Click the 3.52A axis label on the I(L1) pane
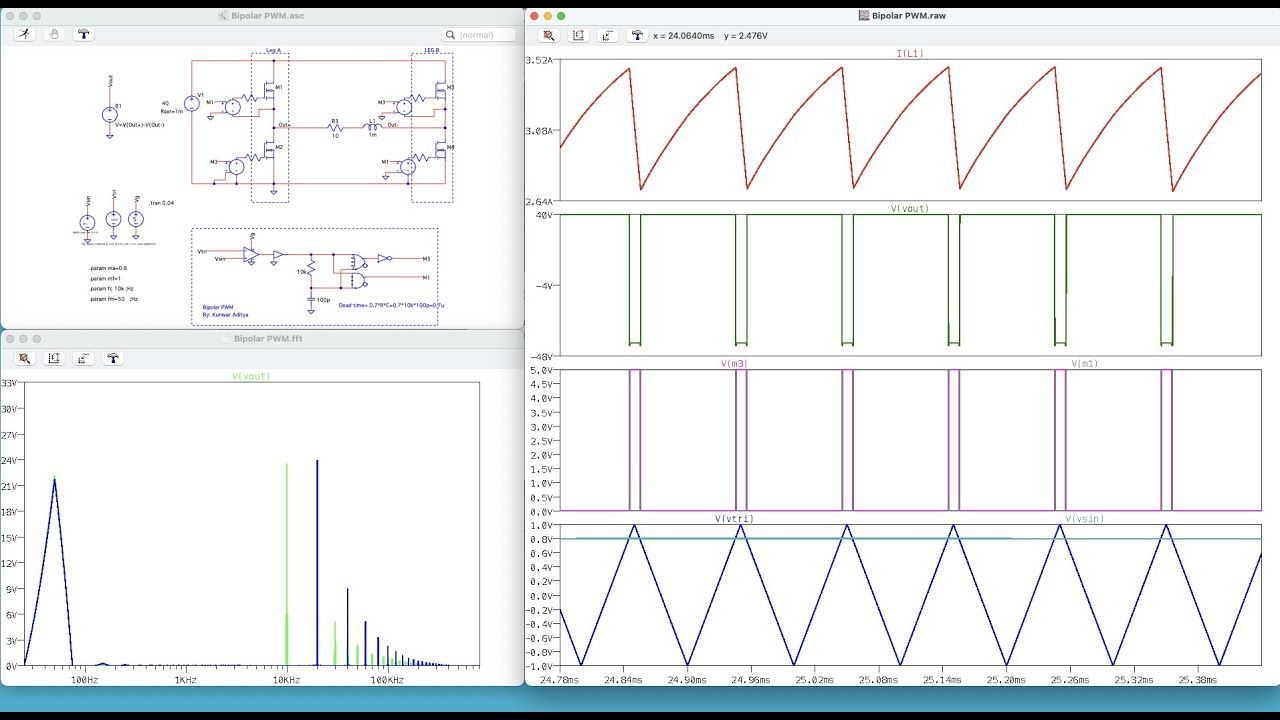 (540, 60)
